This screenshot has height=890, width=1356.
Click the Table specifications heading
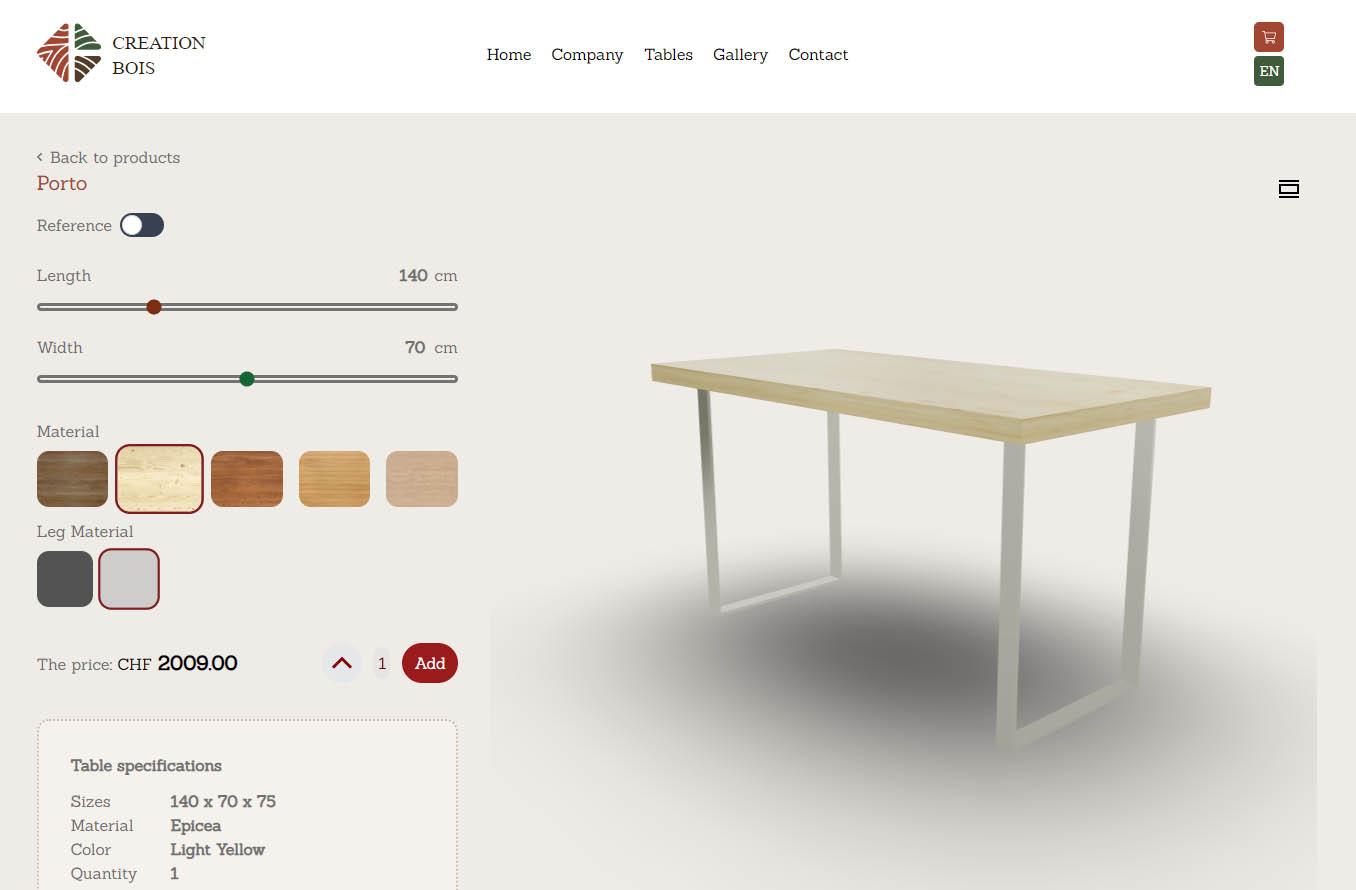146,765
